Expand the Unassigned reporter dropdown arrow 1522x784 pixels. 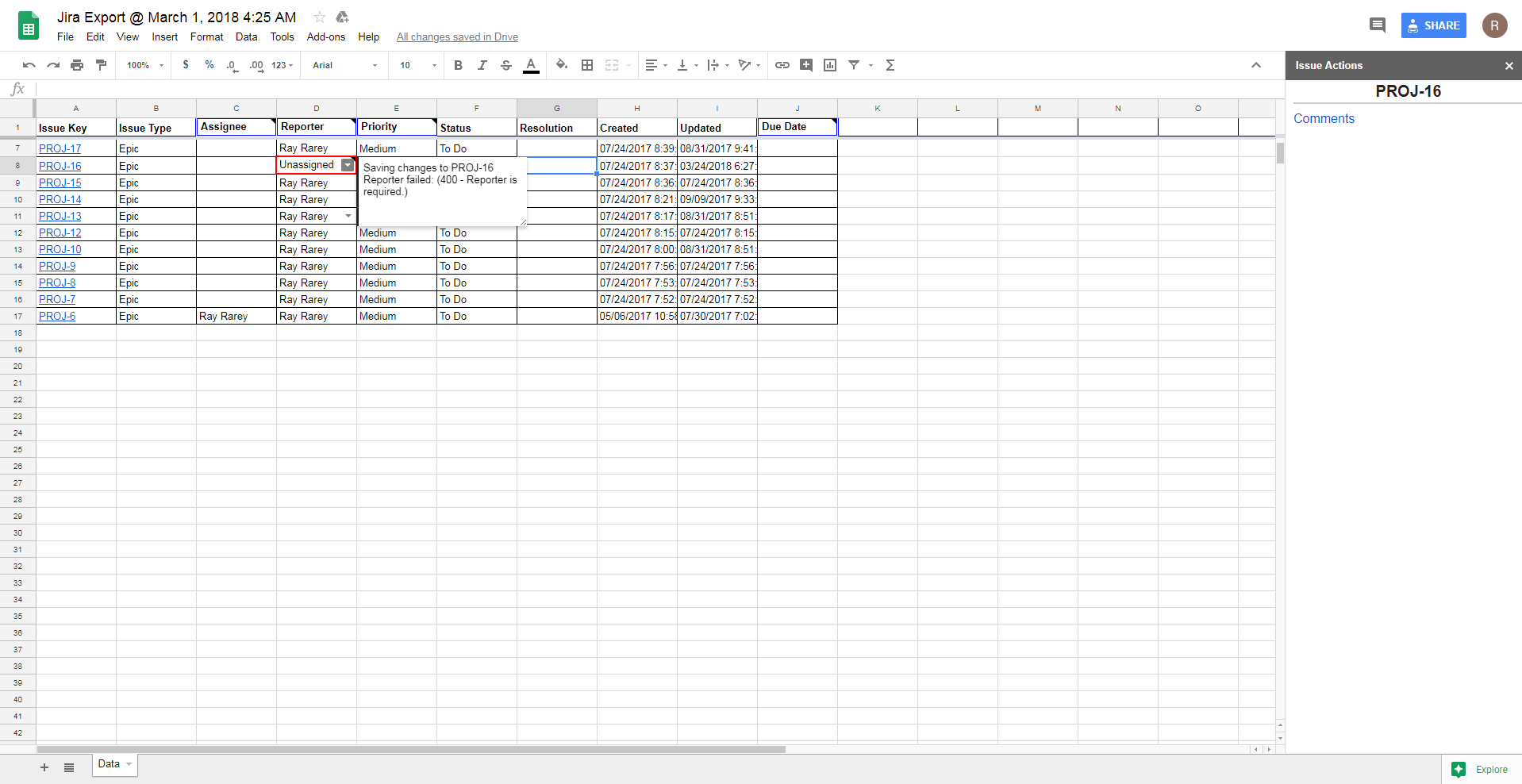point(348,165)
